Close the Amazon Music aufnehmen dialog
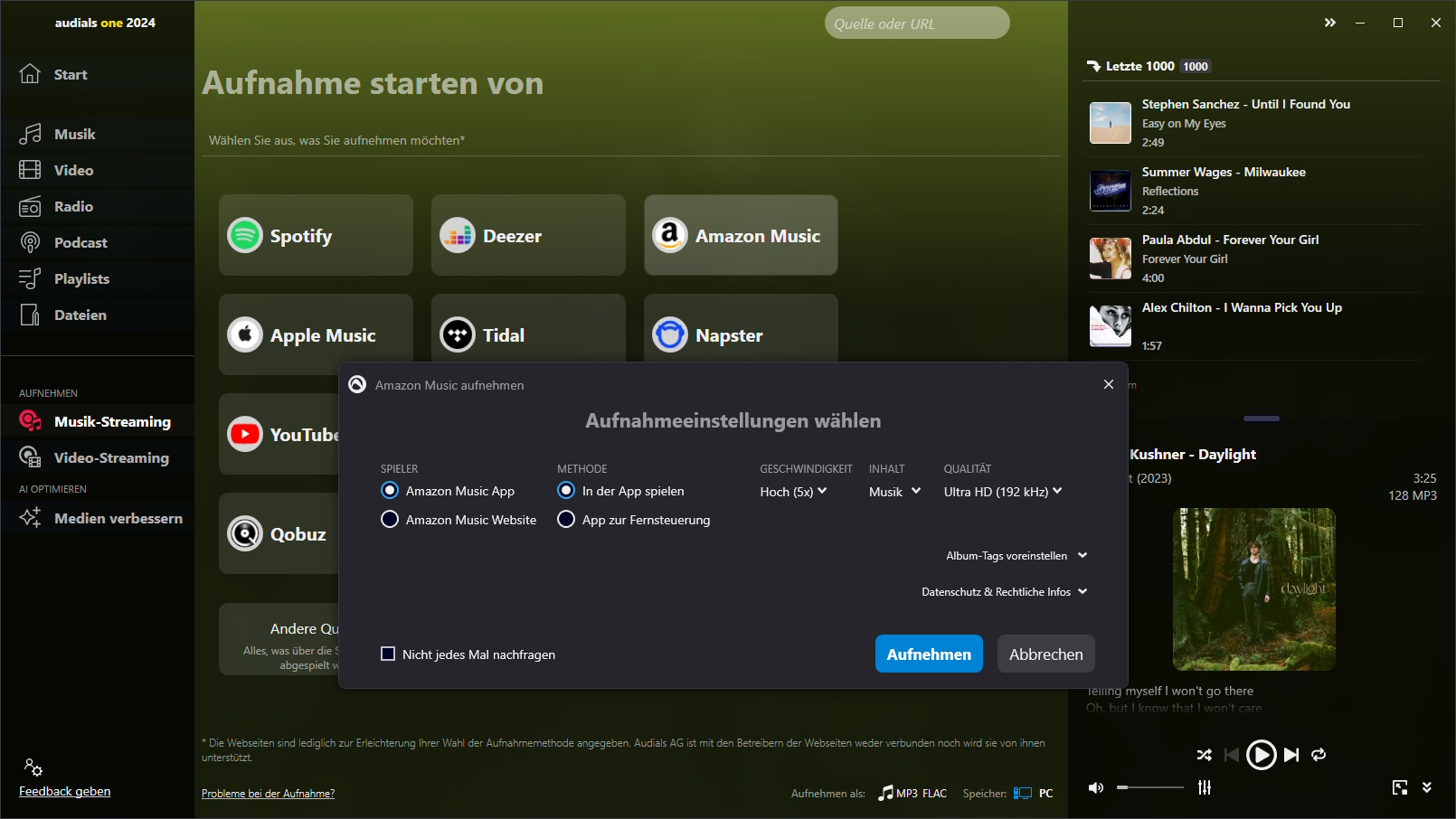 [1109, 384]
